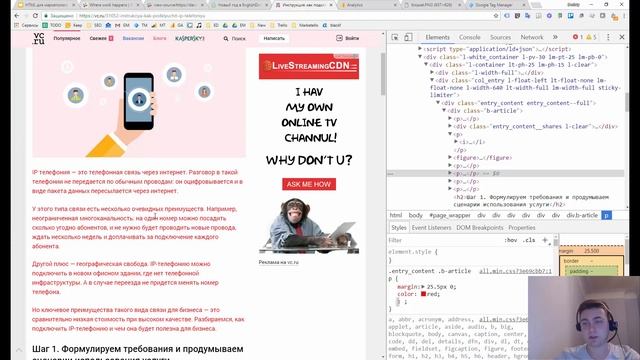This screenshot has height=360, width=640.
Task: Click the Elements panel scrollbar thumb
Action: (x=627, y=102)
